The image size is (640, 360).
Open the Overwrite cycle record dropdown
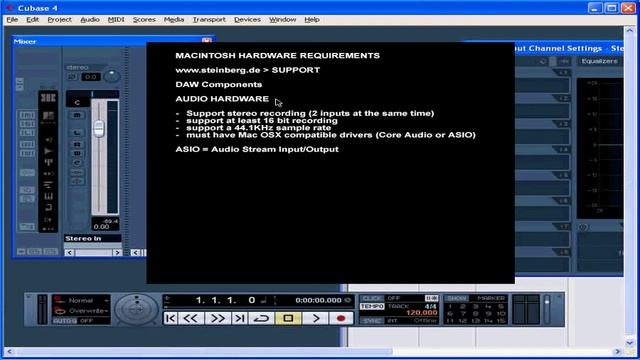point(82,311)
